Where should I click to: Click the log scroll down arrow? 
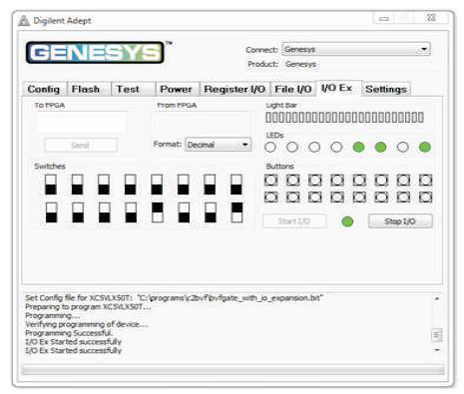pos(437,350)
